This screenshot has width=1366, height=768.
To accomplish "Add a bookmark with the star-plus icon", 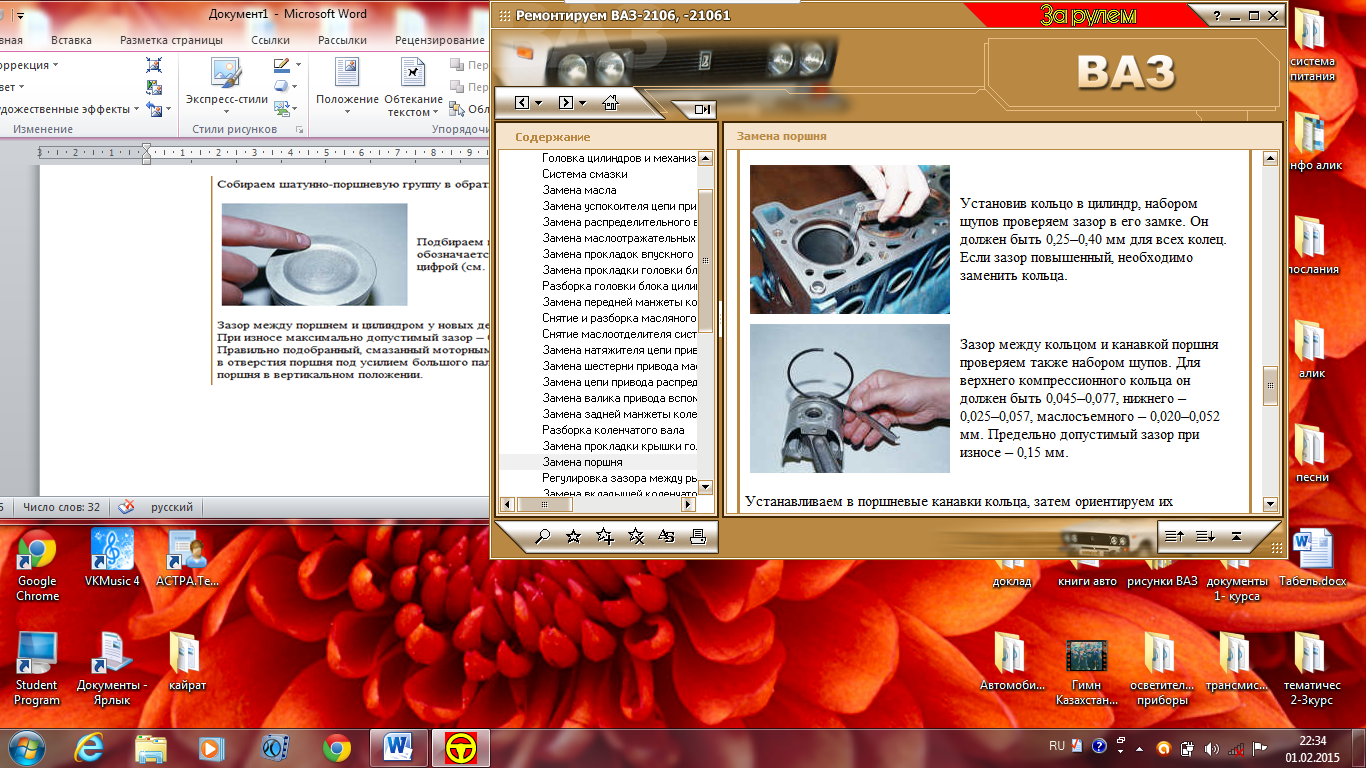I will click(x=604, y=537).
